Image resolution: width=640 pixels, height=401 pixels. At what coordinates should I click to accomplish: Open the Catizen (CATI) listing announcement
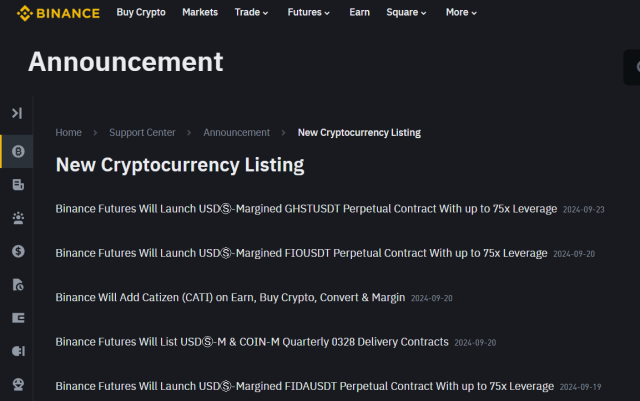230,297
